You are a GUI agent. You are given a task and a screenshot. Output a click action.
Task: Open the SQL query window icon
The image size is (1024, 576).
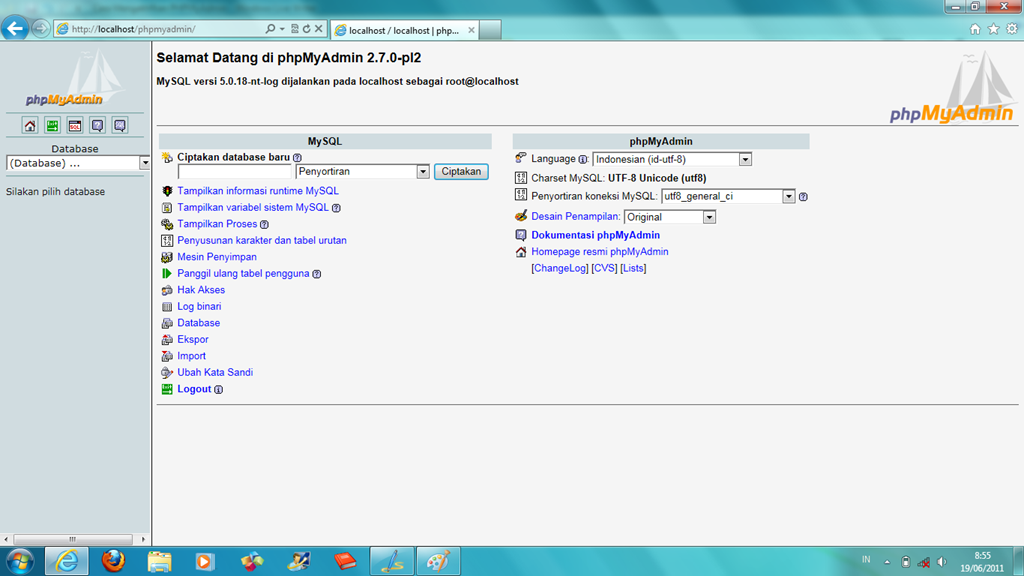[x=75, y=125]
